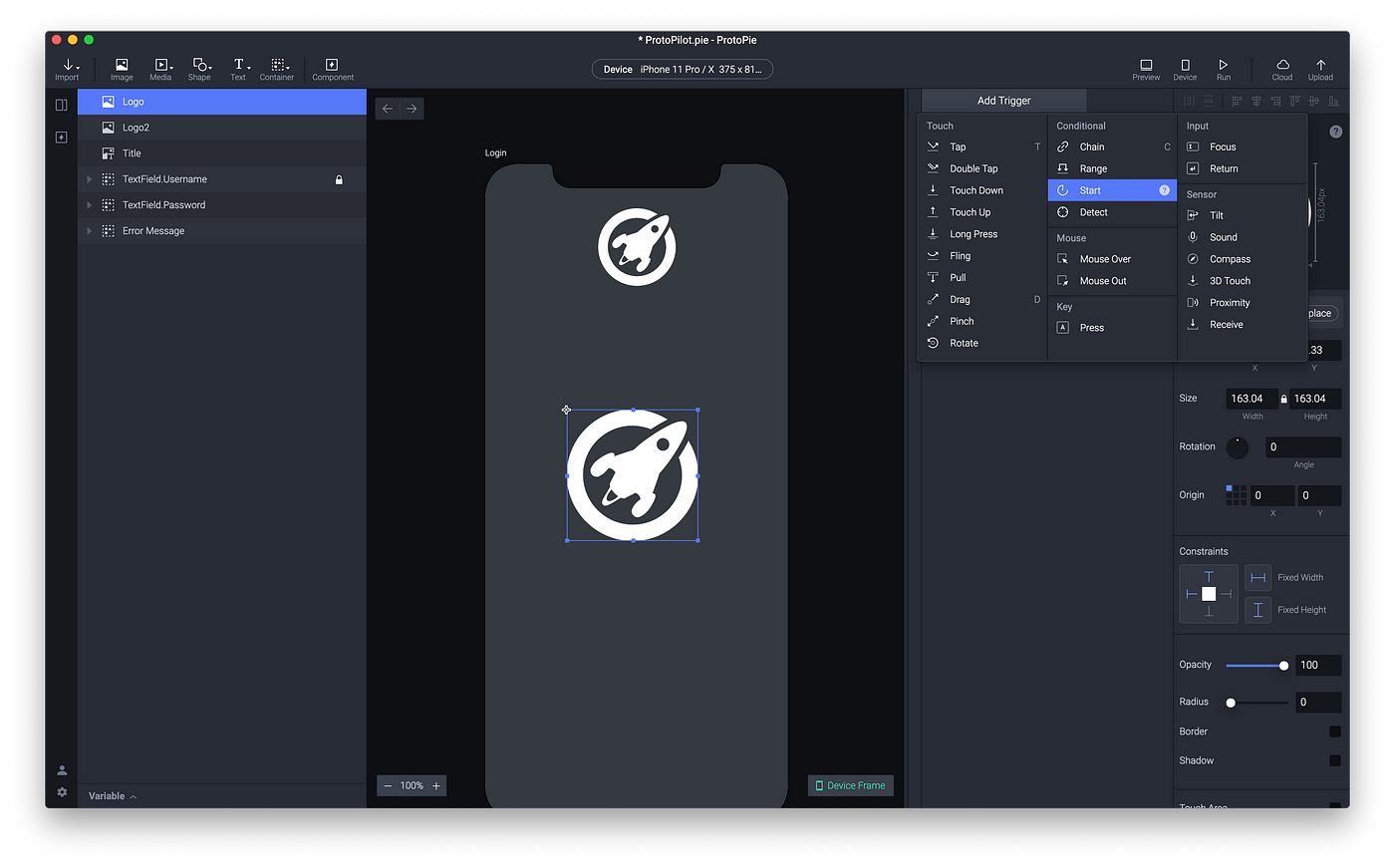Select the Logo2 layer
This screenshot has width=1395, height=868.
(x=222, y=128)
